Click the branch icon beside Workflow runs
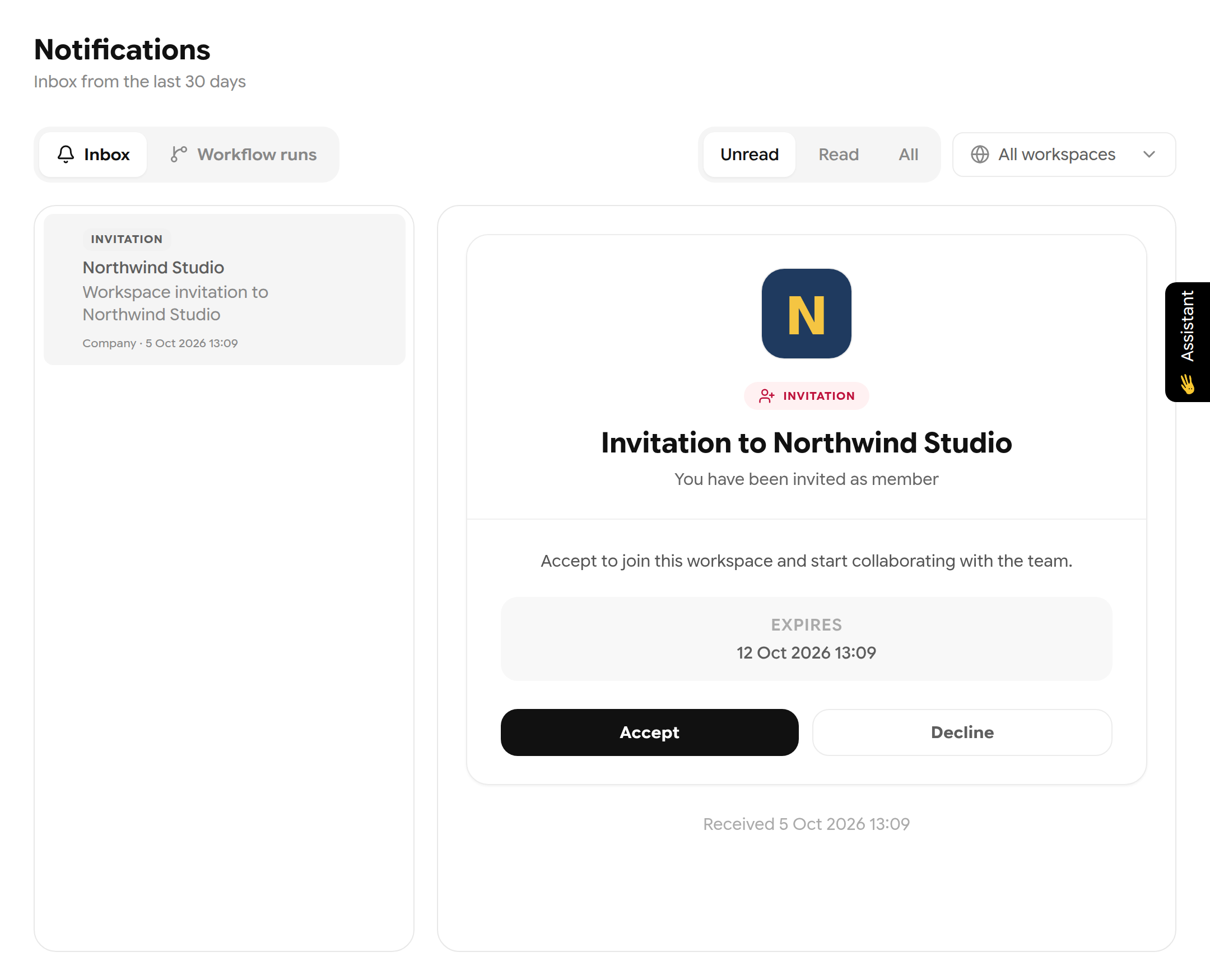Viewport: 1210px width, 980px height. [x=179, y=154]
